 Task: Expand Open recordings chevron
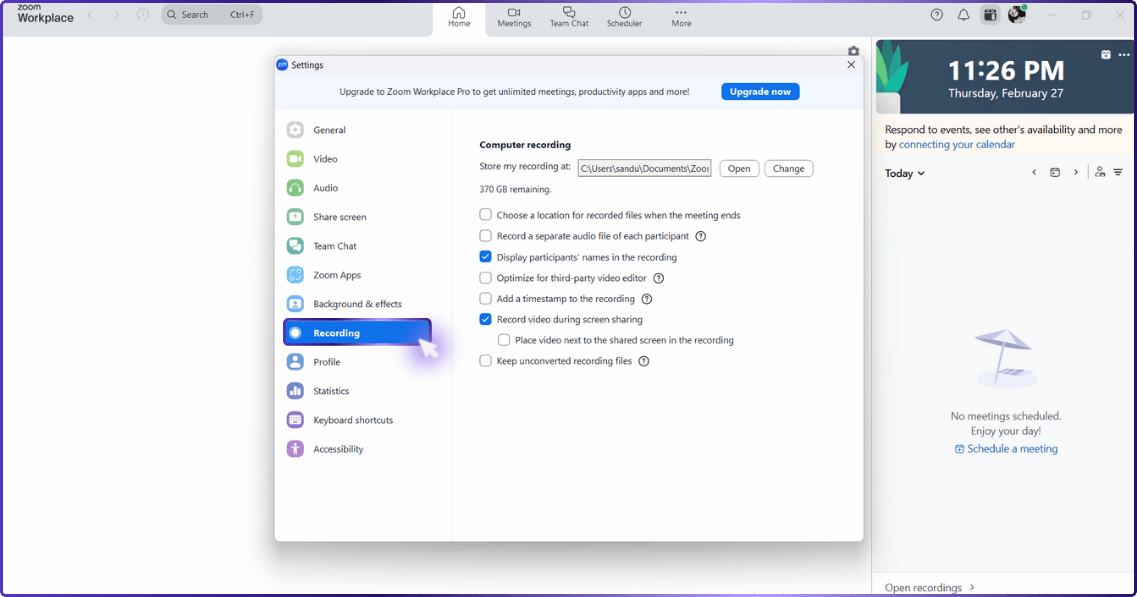972,588
